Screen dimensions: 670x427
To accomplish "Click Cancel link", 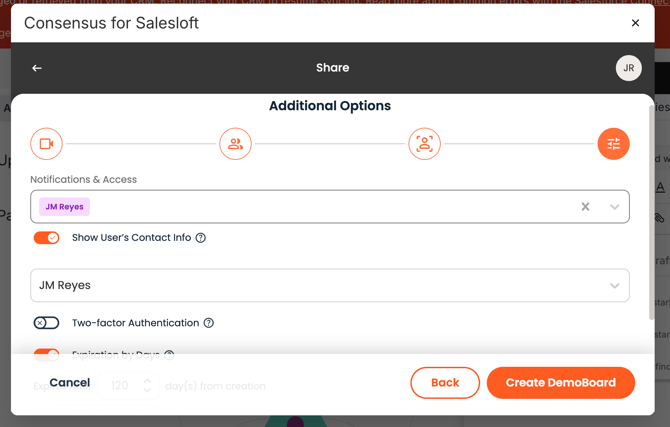I will (x=70, y=383).
